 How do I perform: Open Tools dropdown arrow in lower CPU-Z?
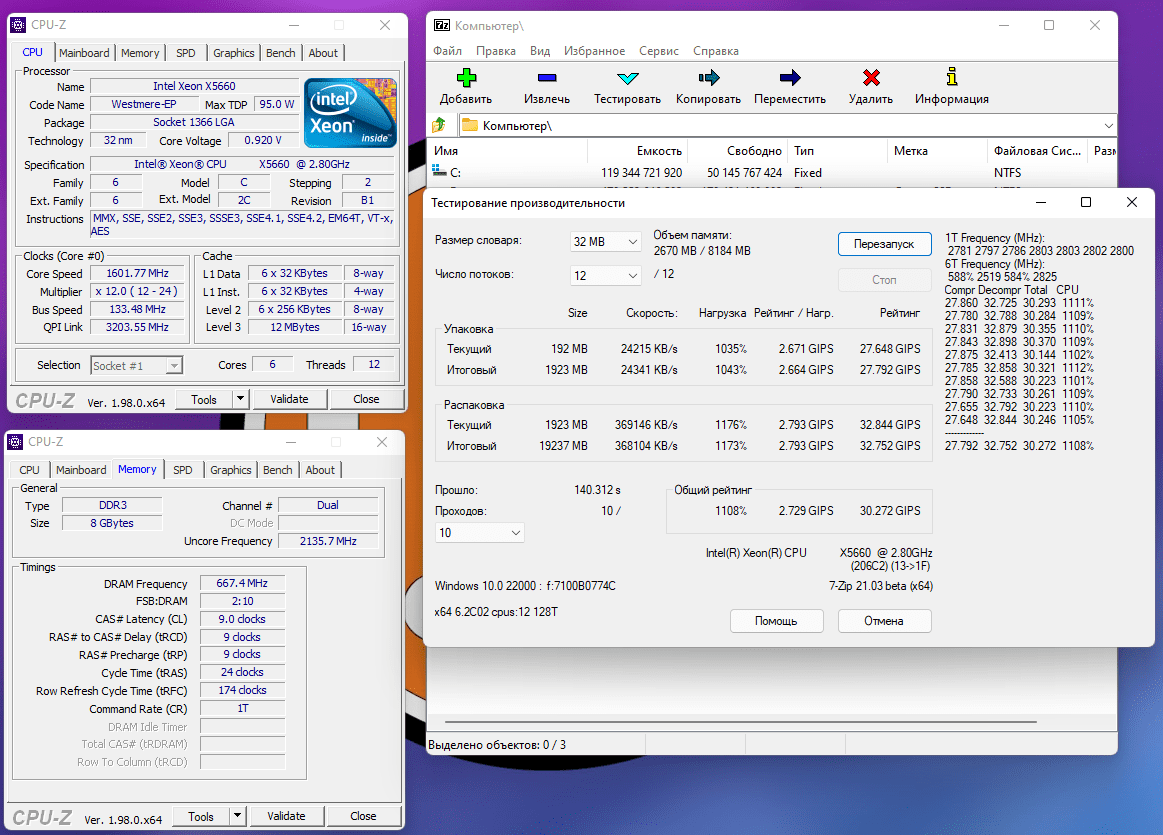(237, 816)
